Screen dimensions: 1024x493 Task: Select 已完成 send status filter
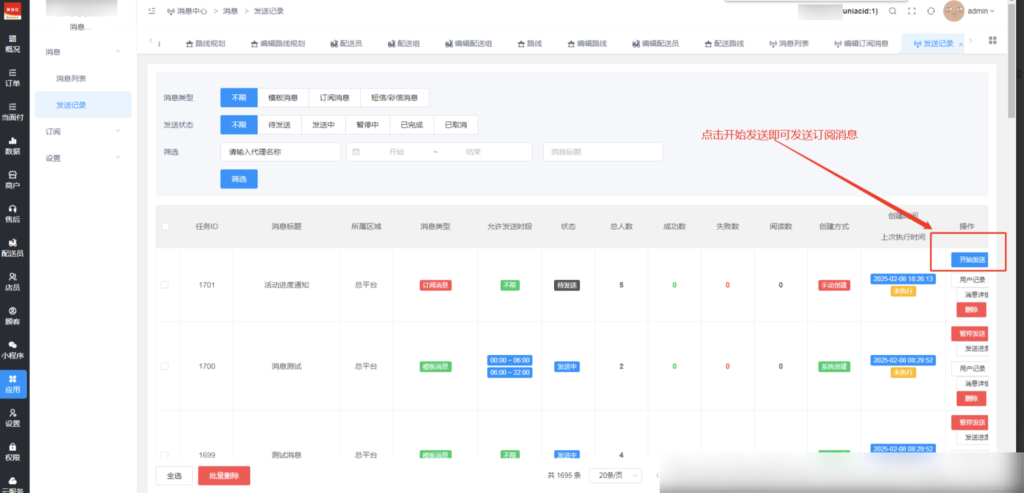411,125
